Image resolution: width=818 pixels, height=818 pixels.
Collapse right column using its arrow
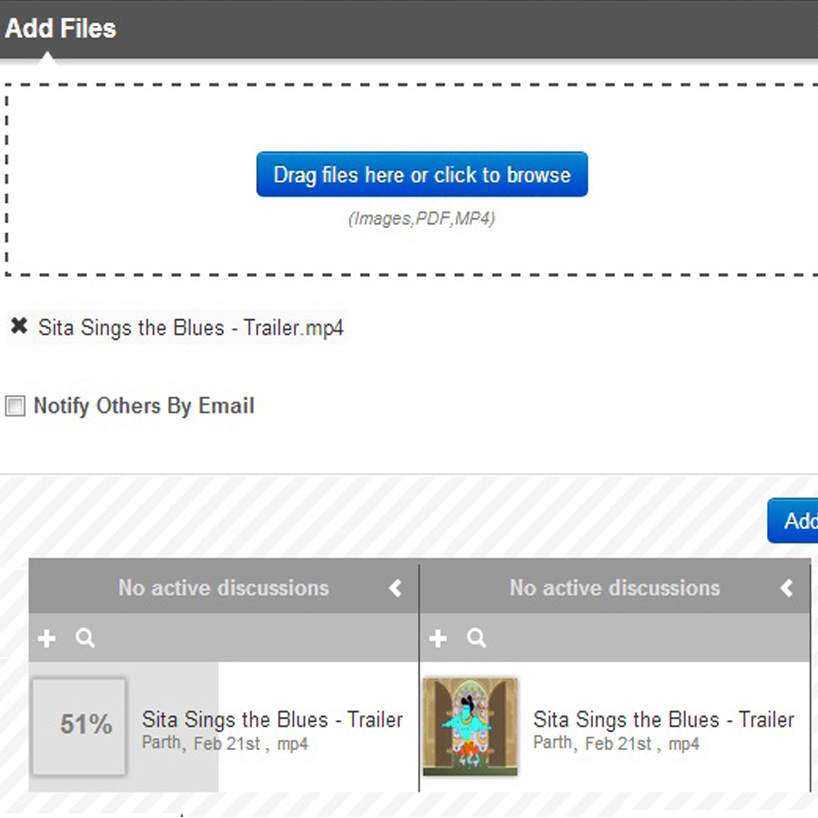tap(787, 588)
